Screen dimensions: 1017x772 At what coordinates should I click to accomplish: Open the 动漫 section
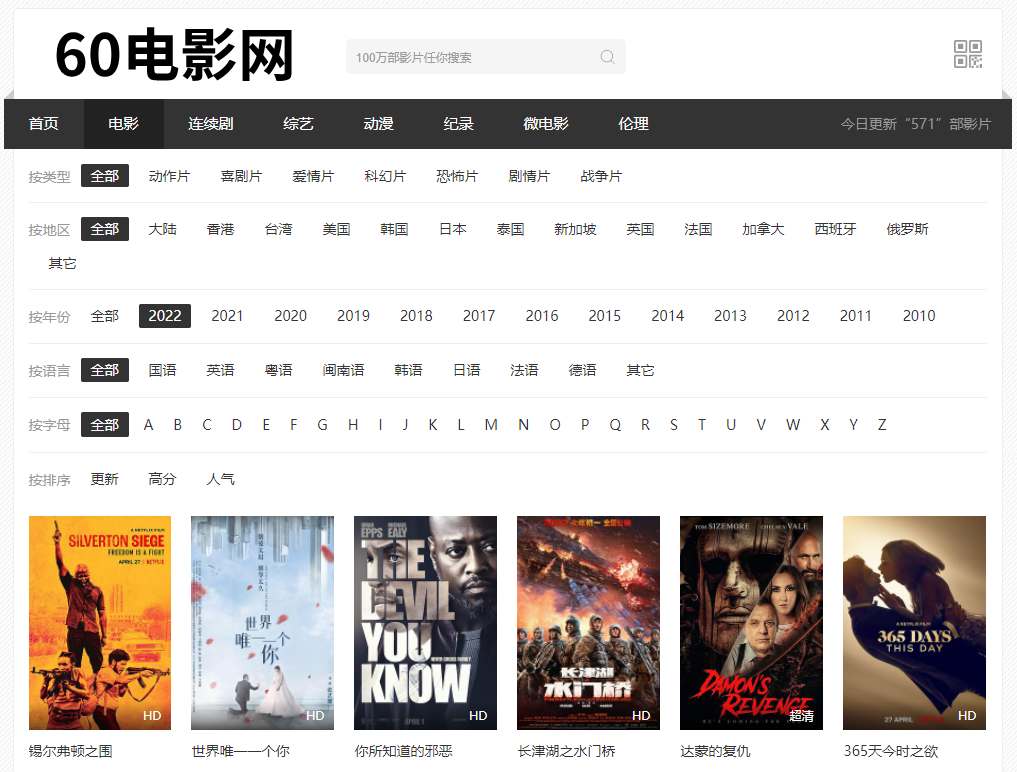(378, 124)
